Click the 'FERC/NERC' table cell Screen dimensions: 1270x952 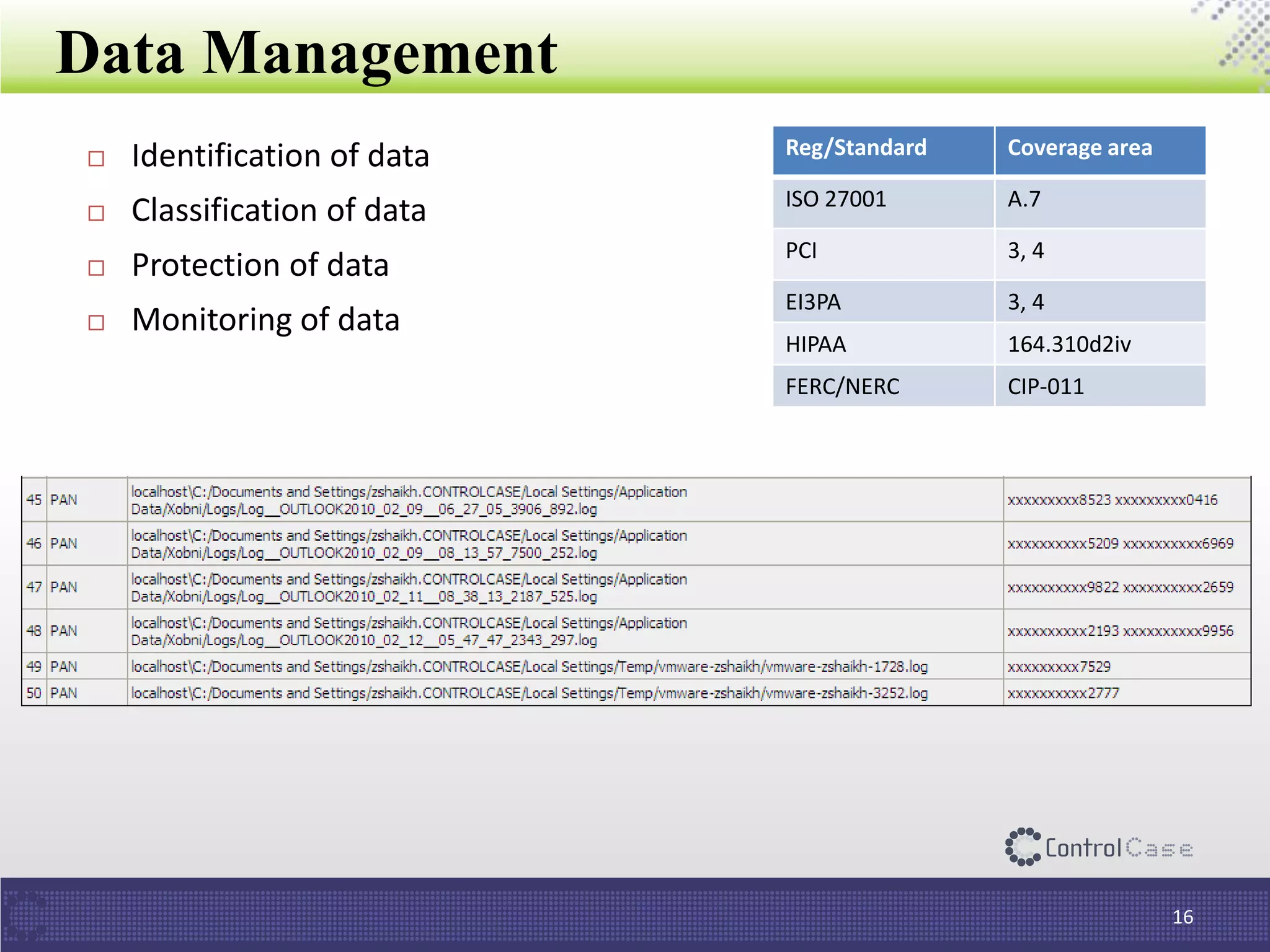coord(884,386)
